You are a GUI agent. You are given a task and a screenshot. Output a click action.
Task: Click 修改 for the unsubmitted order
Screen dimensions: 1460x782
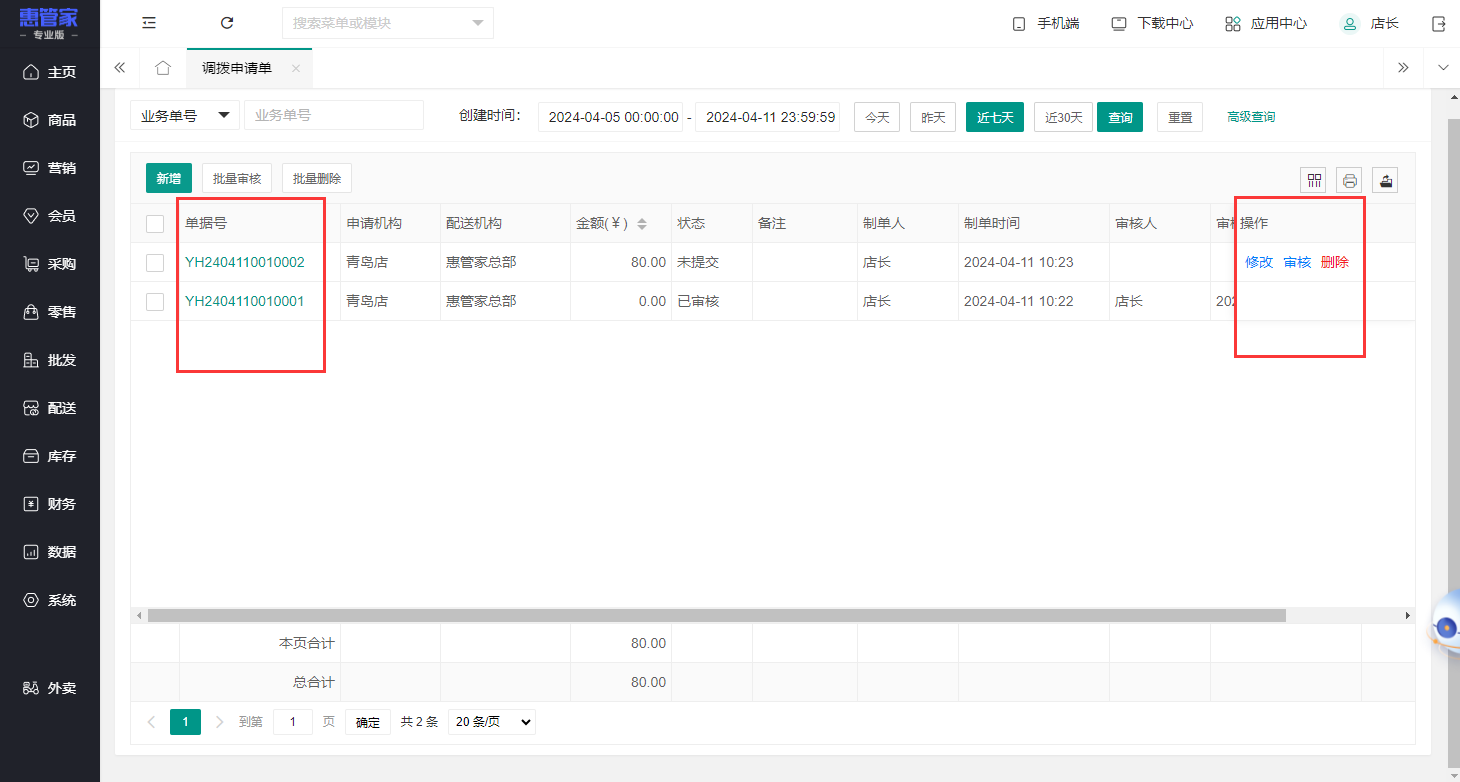click(x=1259, y=262)
